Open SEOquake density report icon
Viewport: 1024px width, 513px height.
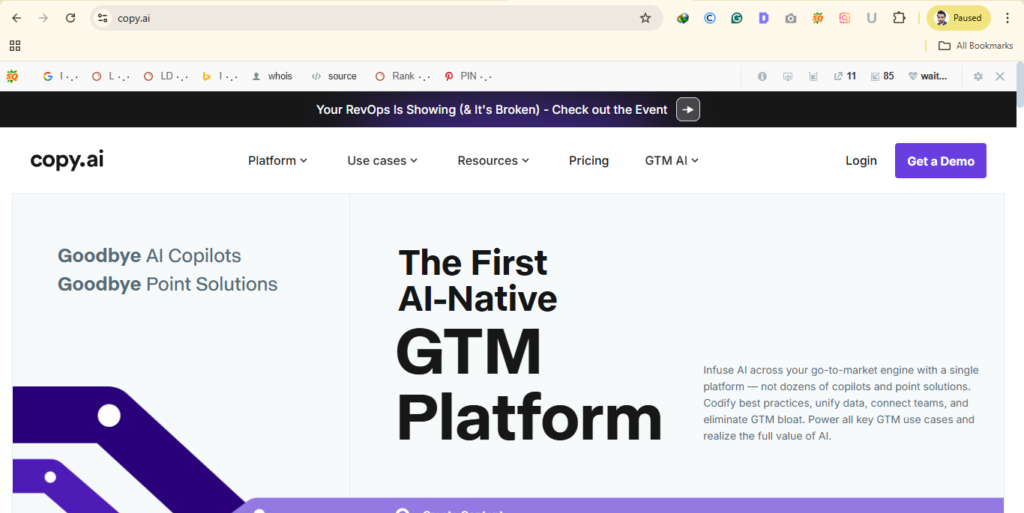pos(813,76)
